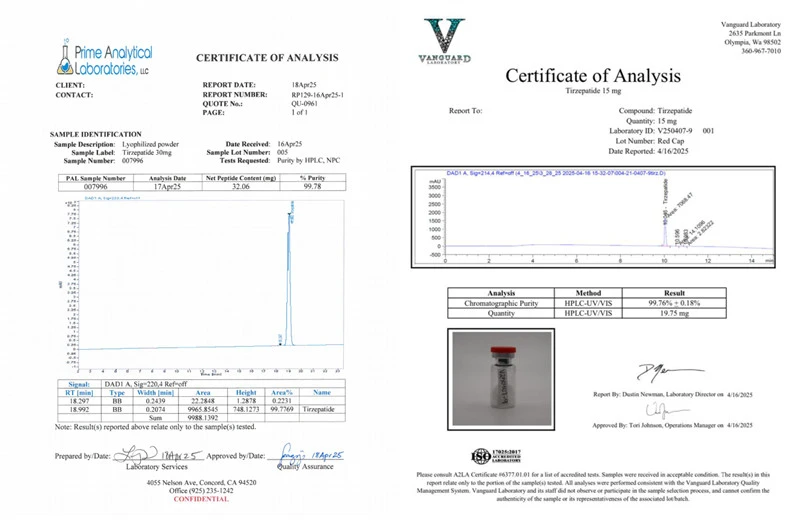This screenshot has height=521, width=800.
Task: Click the CERTIFICATE OF ANALYSIS heading on left report
Action: tap(267, 58)
